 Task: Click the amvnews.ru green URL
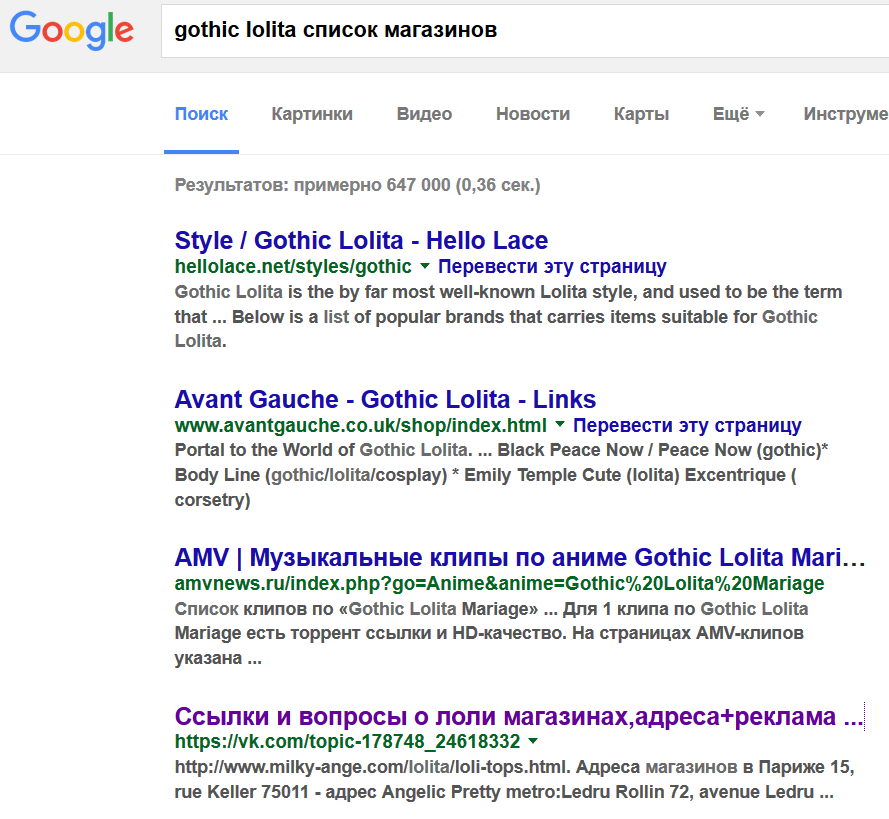pos(499,583)
